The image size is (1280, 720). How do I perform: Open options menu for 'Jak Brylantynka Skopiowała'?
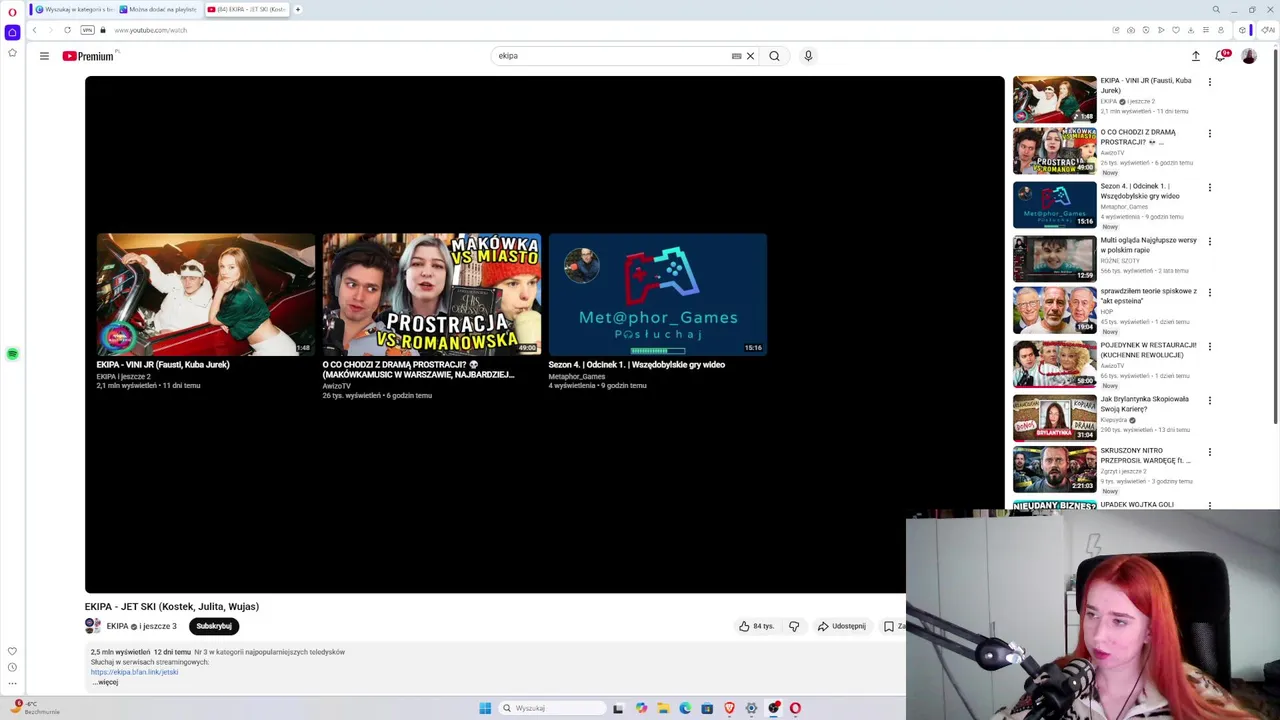pos(1210,400)
